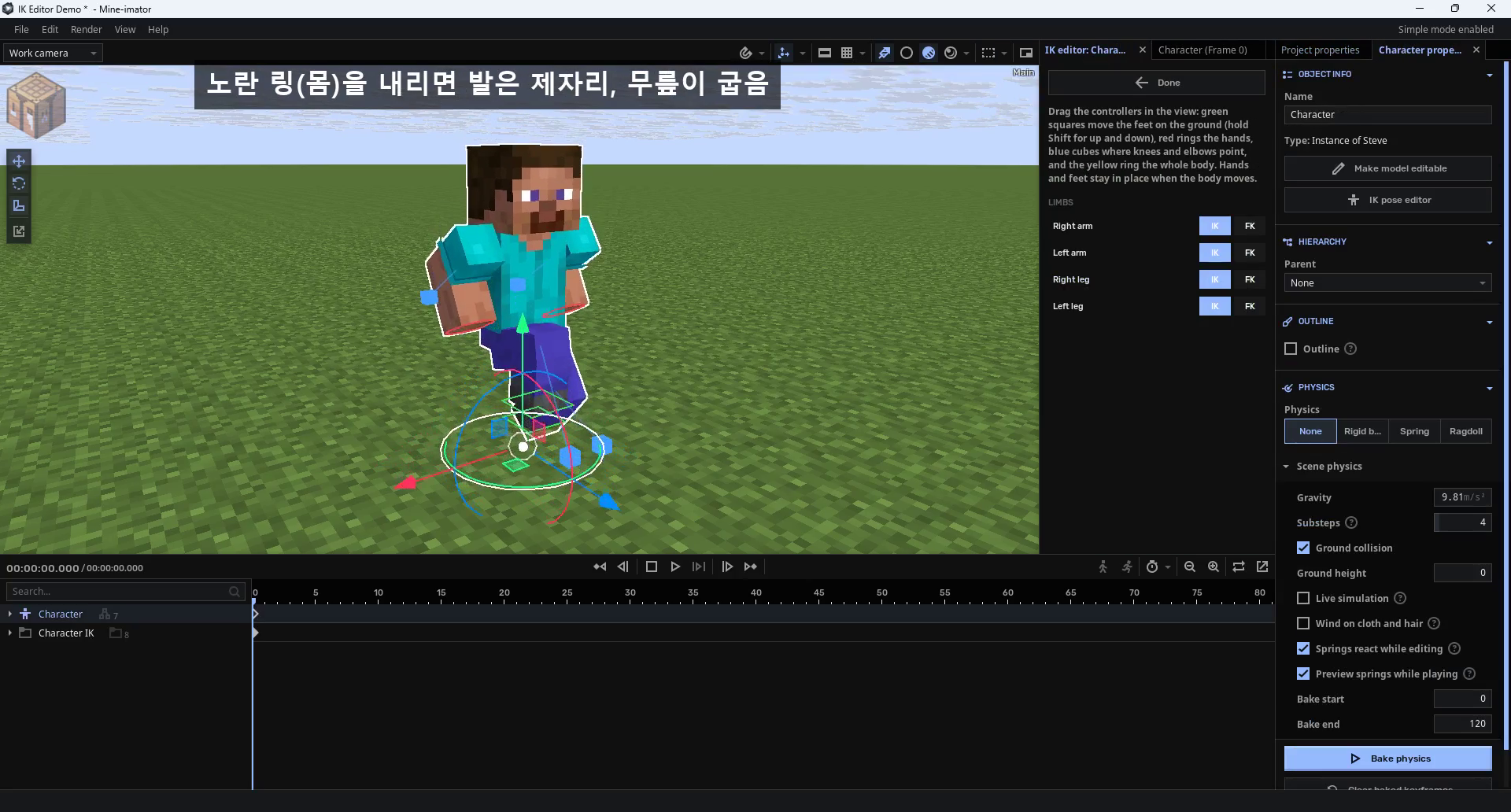Screen dimensions: 1511x812
Task: Open the Work camera dropdown
Action: click(53, 53)
